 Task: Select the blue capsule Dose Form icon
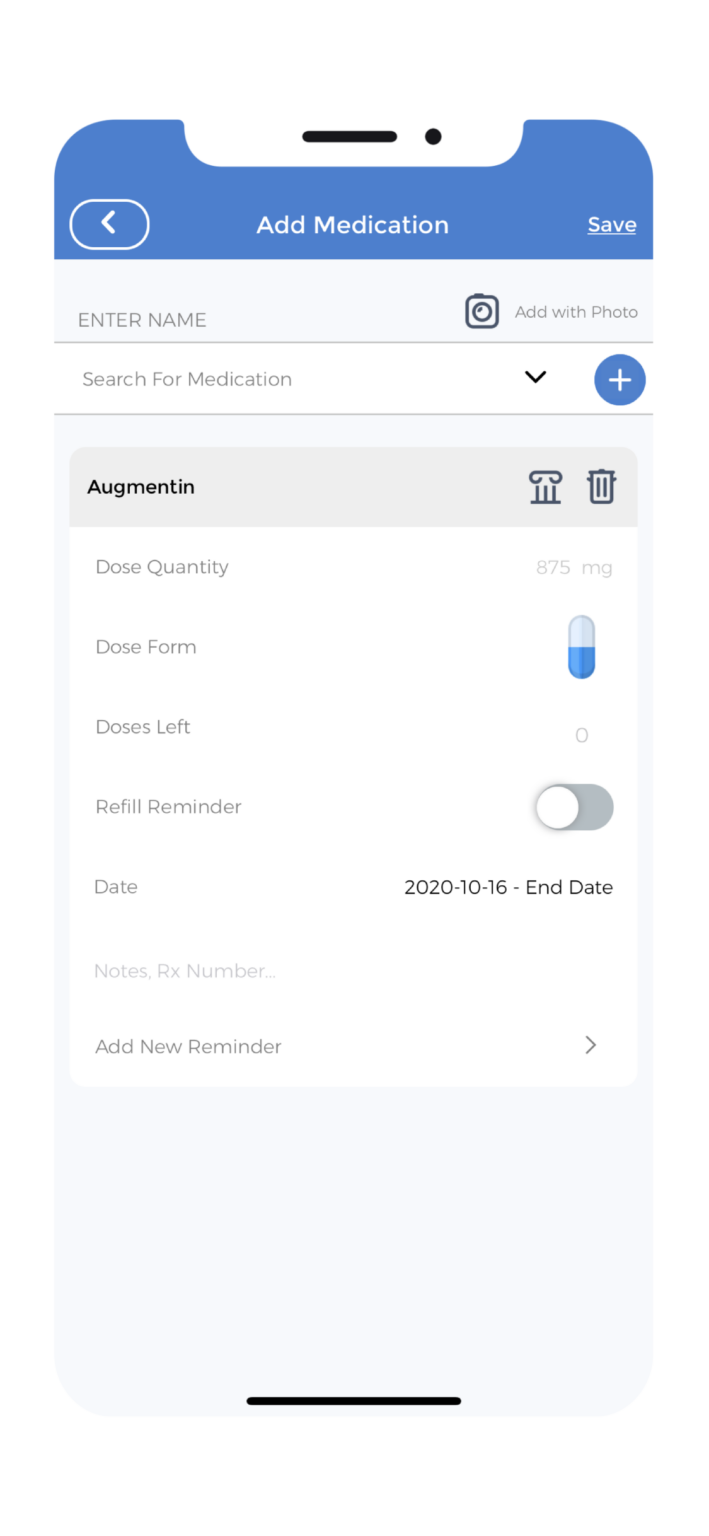[581, 647]
